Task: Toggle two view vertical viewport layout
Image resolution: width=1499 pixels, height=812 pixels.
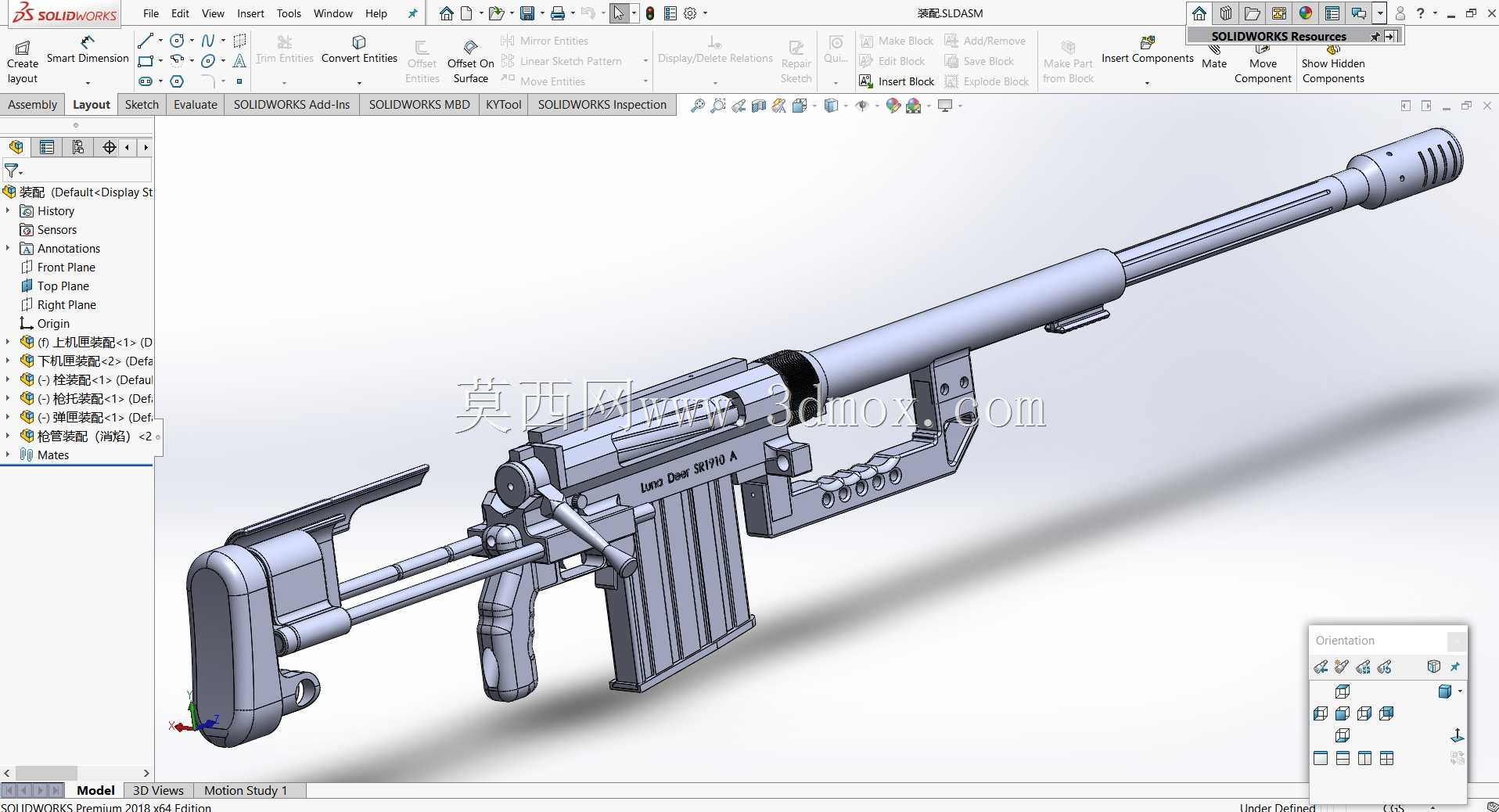Action: (x=1364, y=758)
